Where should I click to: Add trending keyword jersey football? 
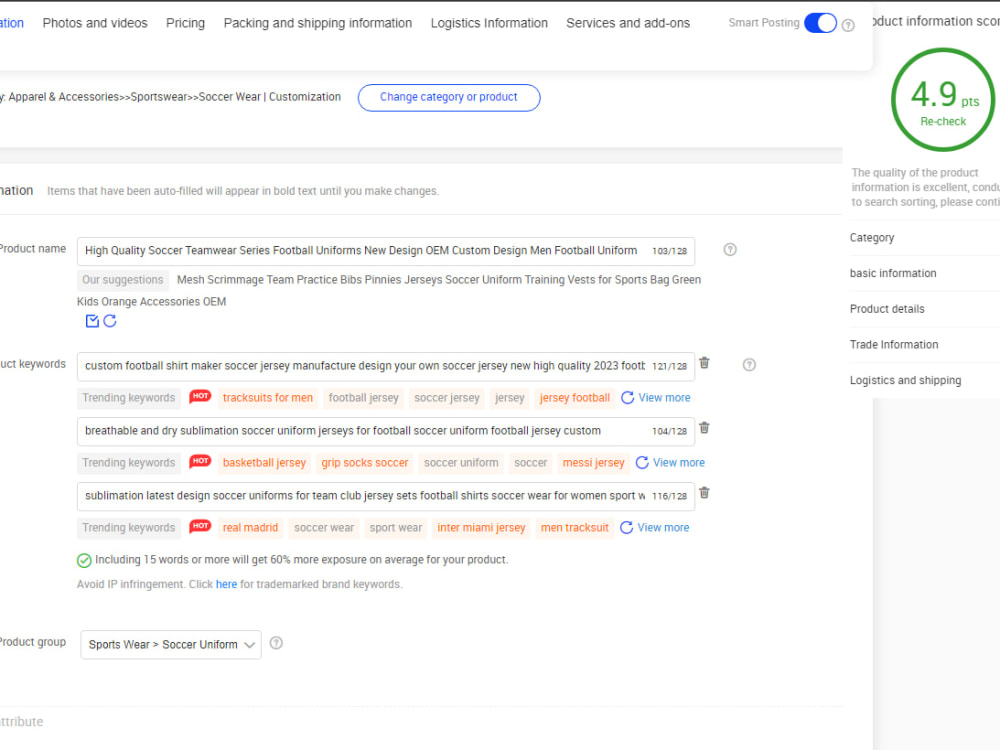(x=575, y=398)
